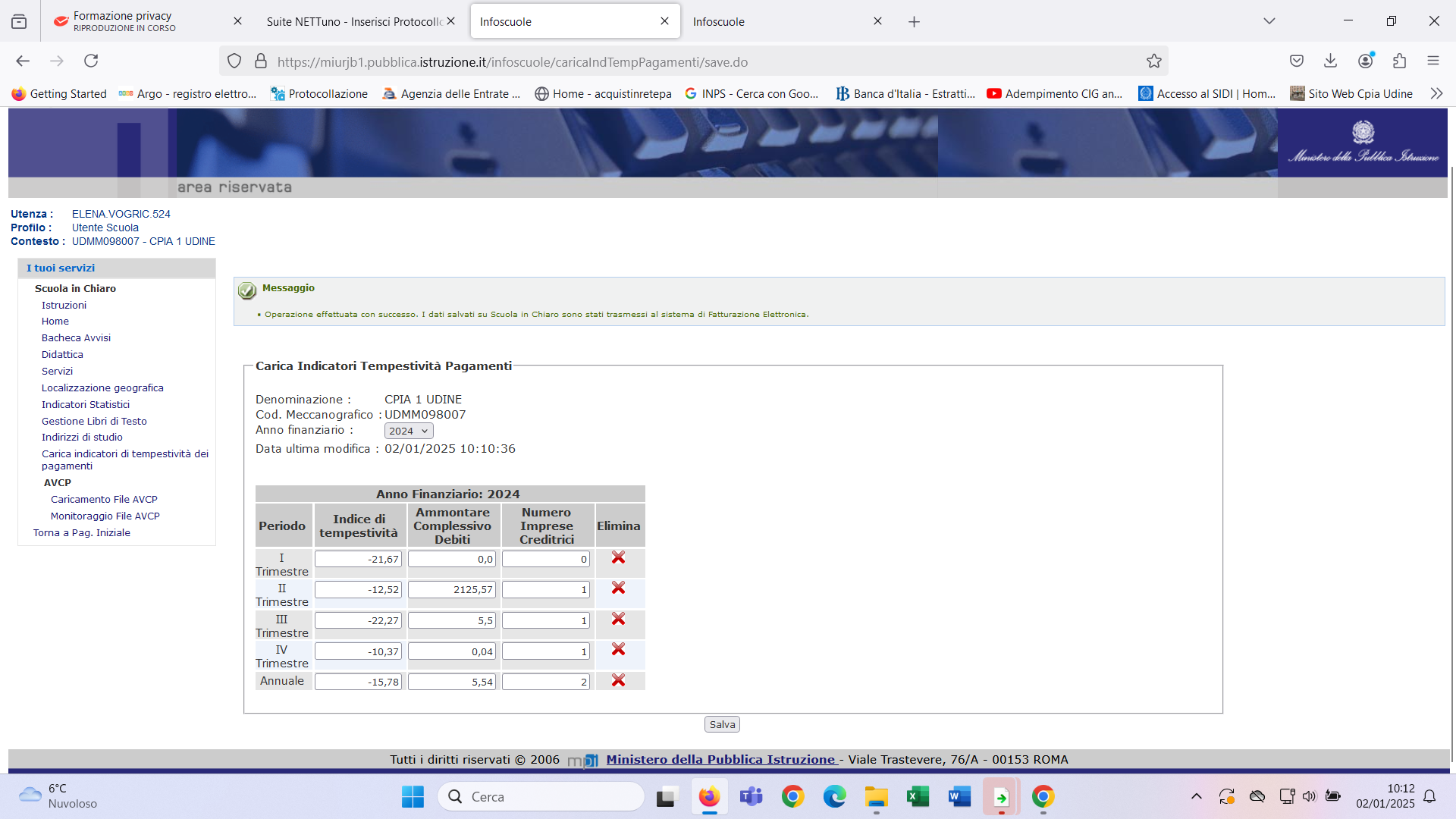Show hidden system tray icons
The image size is (1456, 819).
point(1196,796)
